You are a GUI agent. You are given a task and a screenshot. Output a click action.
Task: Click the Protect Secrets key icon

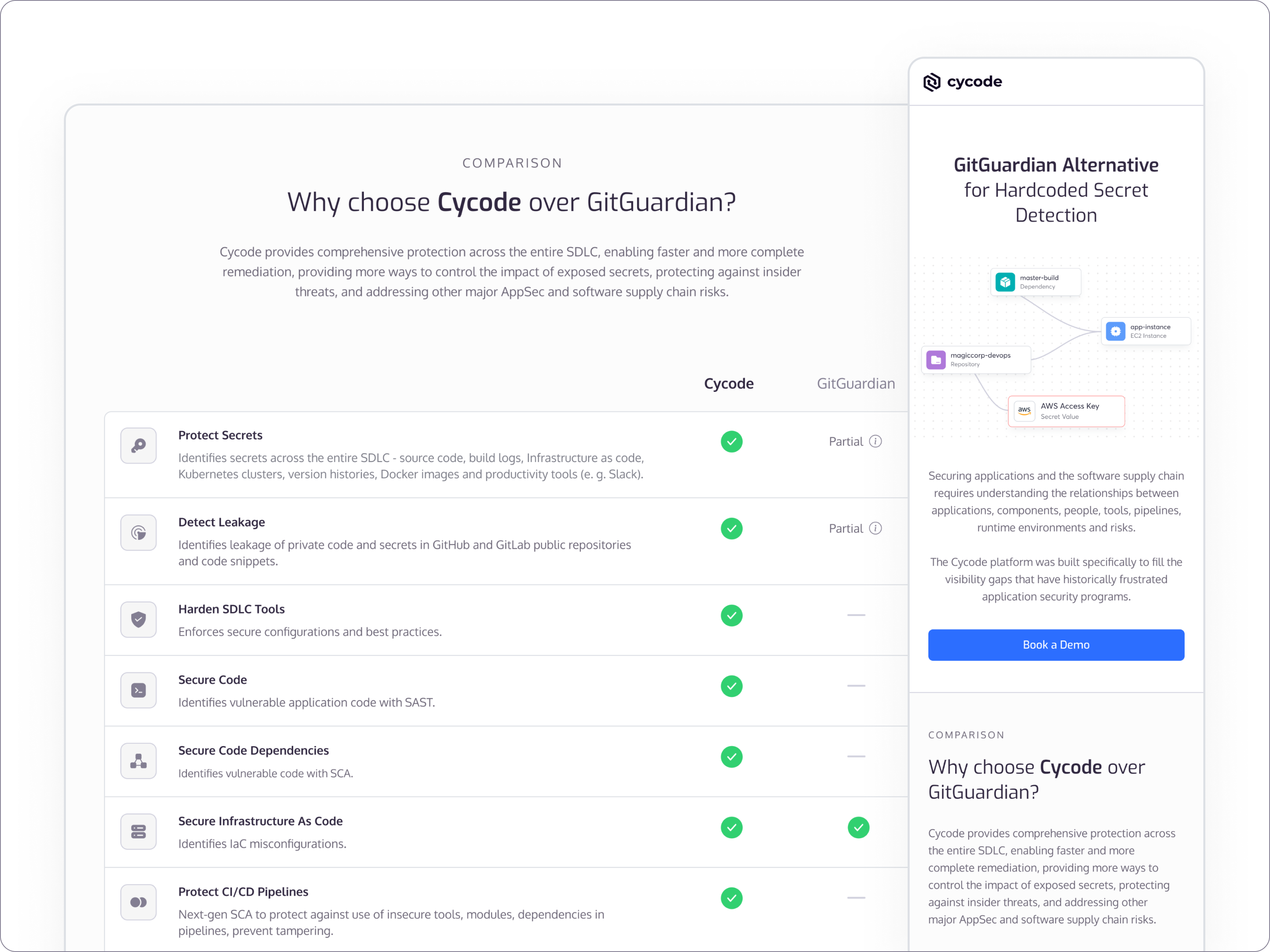click(x=139, y=445)
